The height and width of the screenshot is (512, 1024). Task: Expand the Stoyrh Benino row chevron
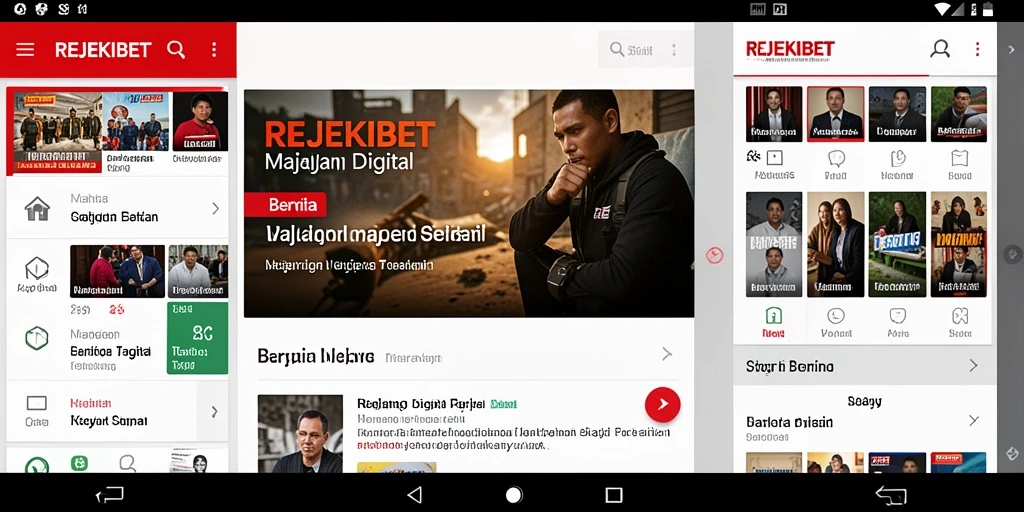[973, 366]
